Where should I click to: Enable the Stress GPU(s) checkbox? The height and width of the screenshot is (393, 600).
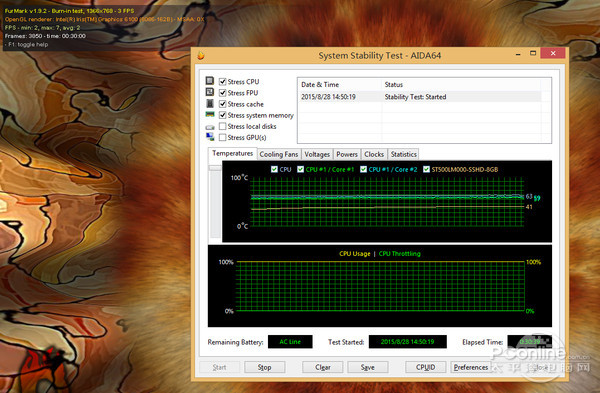point(222,137)
